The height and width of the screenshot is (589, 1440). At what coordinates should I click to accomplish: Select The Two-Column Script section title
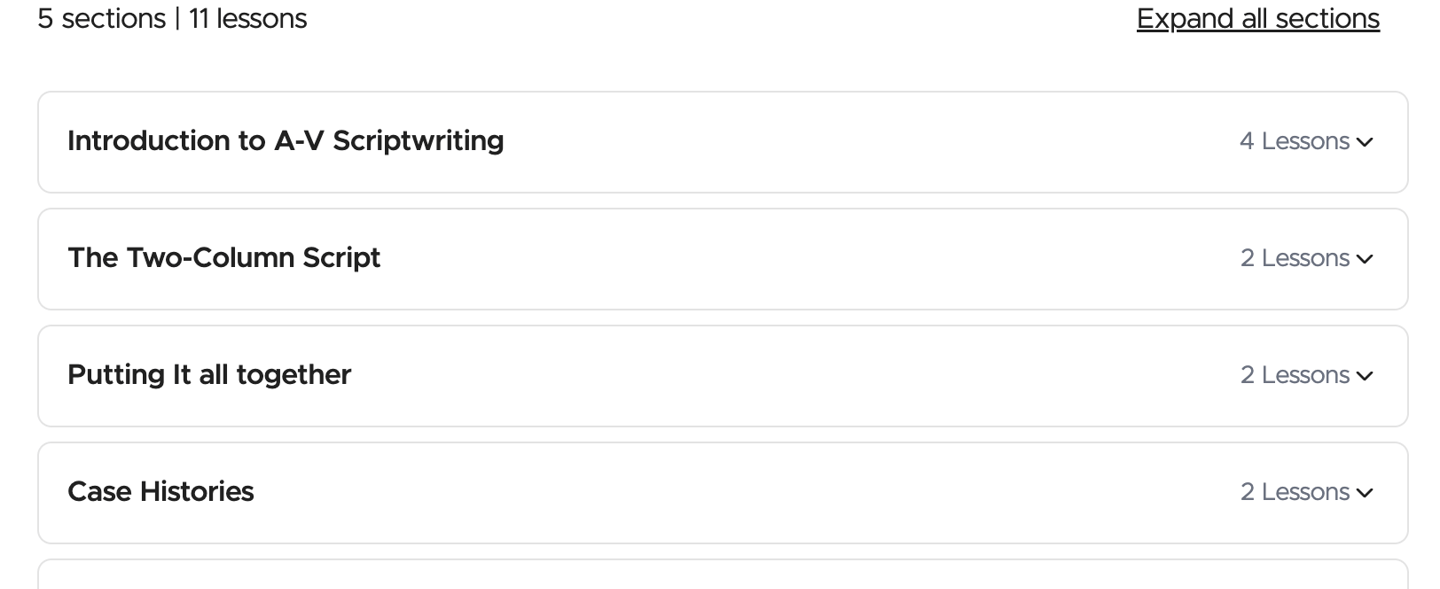pyautogui.click(x=224, y=258)
